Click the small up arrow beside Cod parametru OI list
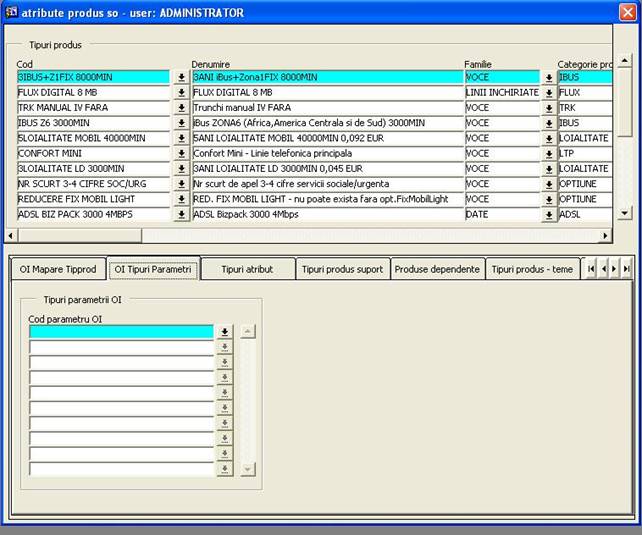 [248, 332]
